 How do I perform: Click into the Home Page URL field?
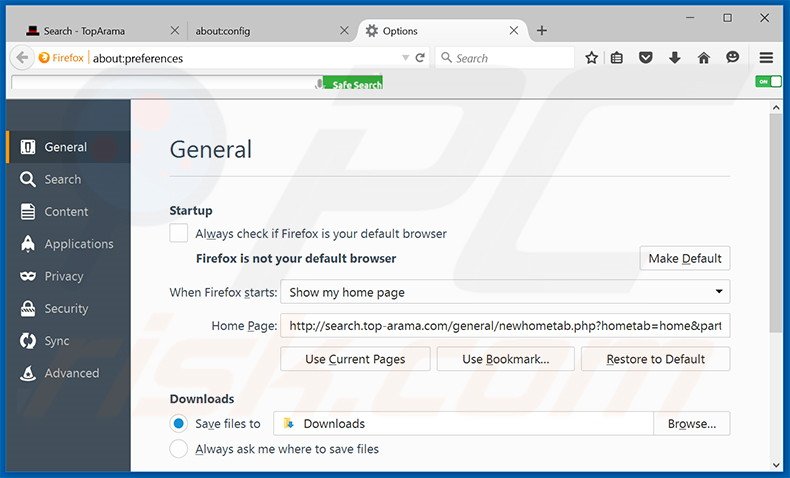point(505,326)
